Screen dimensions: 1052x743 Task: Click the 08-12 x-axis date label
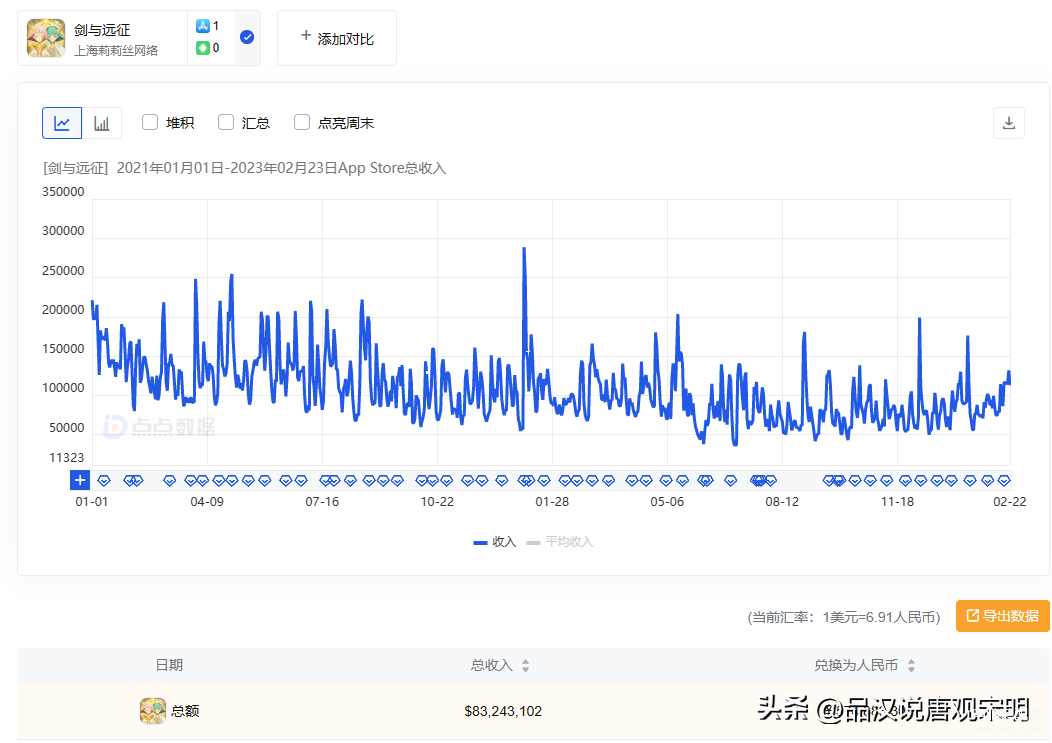click(x=782, y=501)
